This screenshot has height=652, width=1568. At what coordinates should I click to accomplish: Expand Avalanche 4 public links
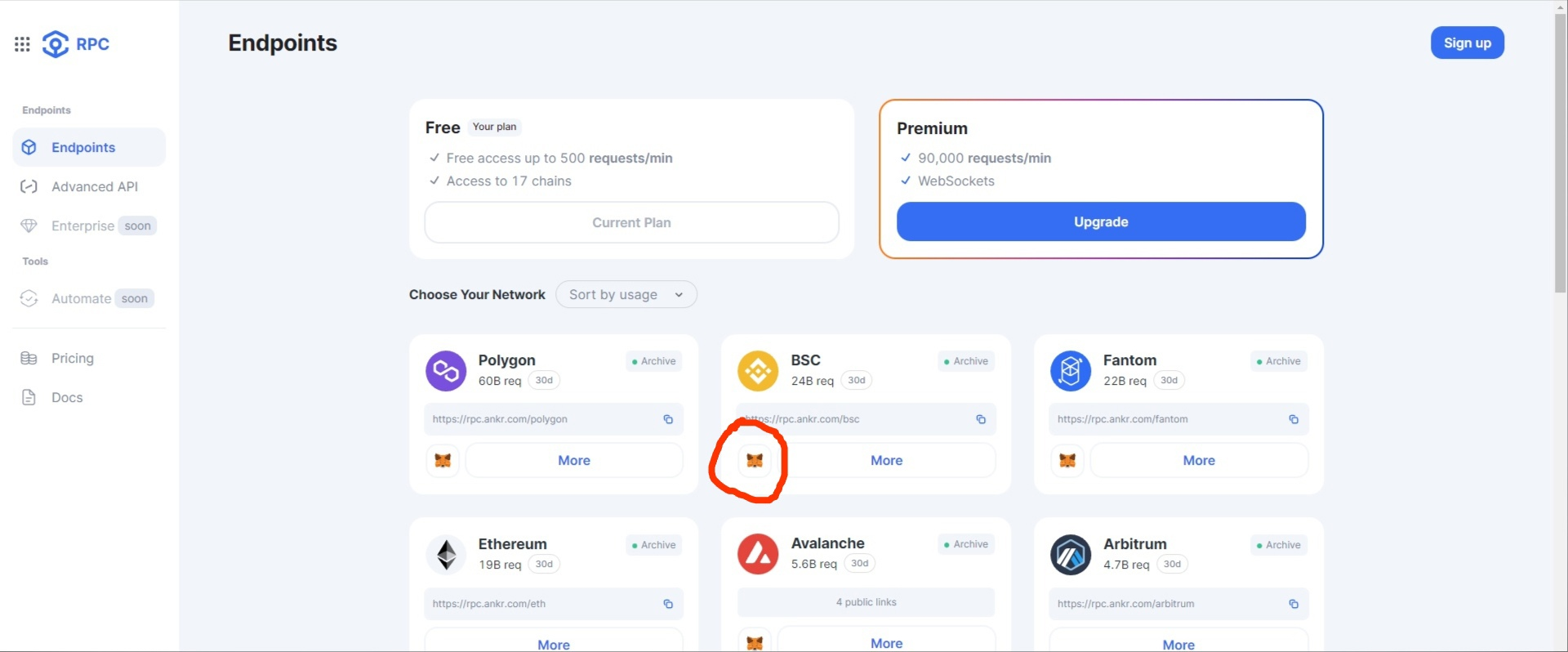tap(866, 602)
